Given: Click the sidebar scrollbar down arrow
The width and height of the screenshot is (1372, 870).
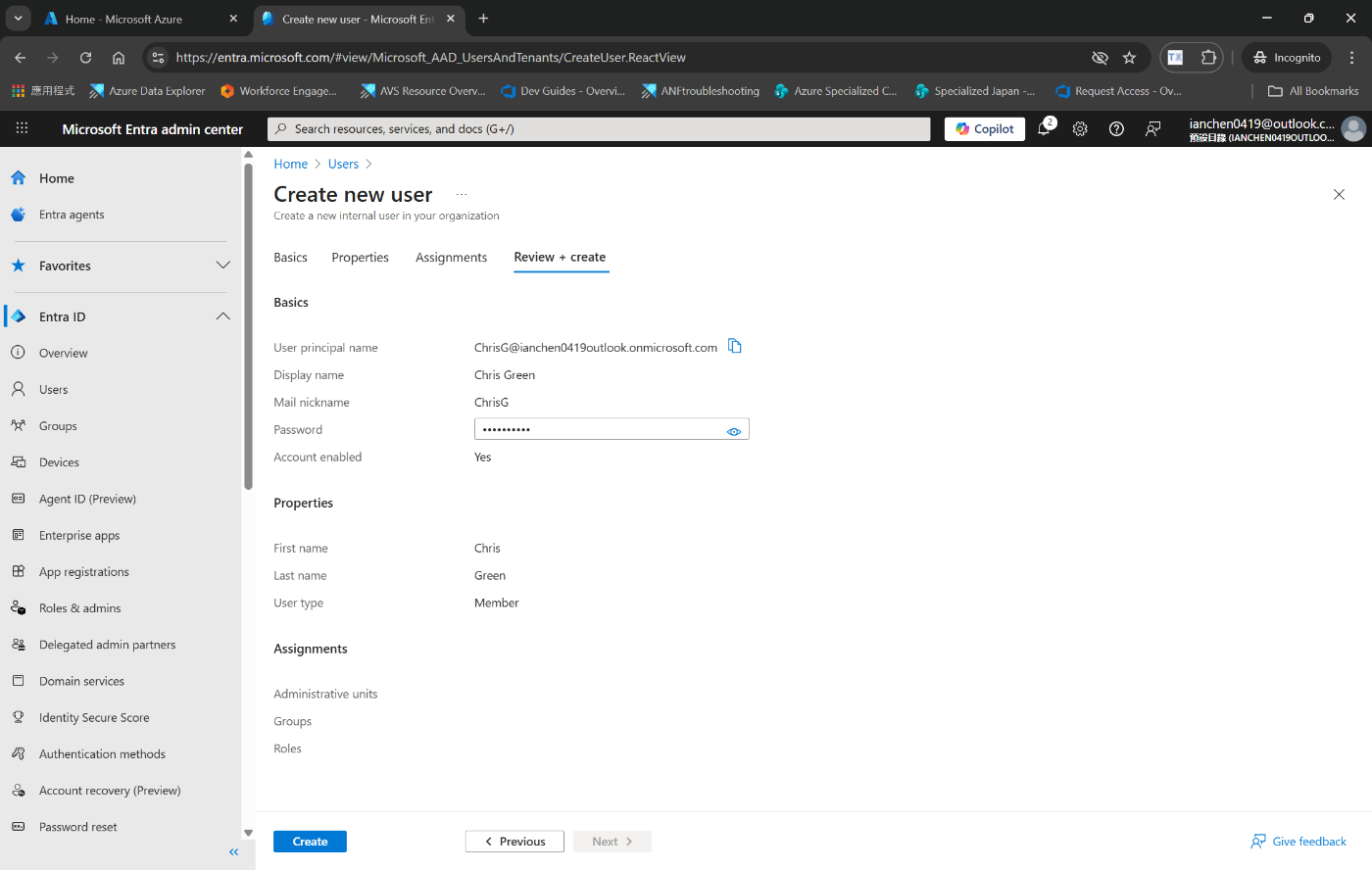Looking at the screenshot, I should (x=248, y=834).
